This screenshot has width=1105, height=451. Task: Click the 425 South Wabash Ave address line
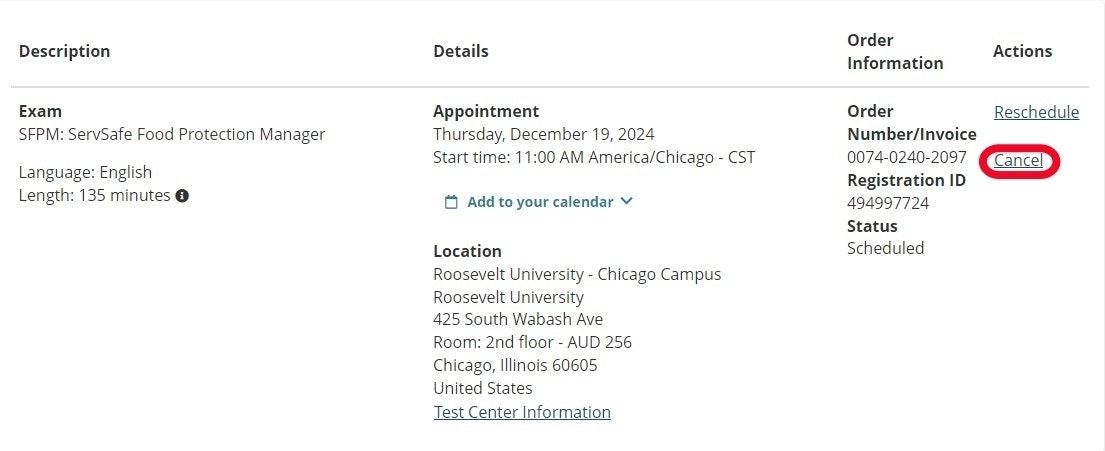(518, 319)
